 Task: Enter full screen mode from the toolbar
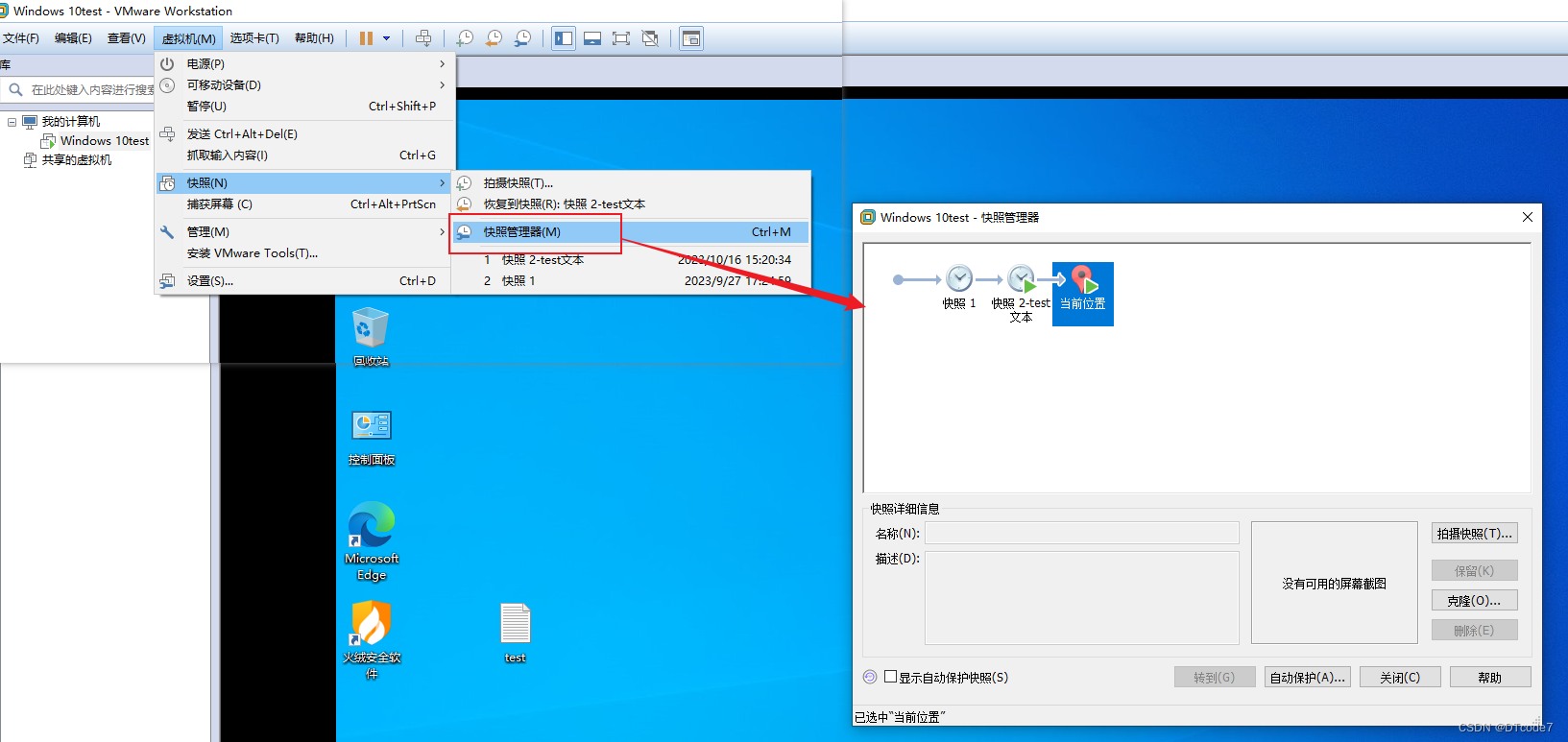tap(621, 38)
